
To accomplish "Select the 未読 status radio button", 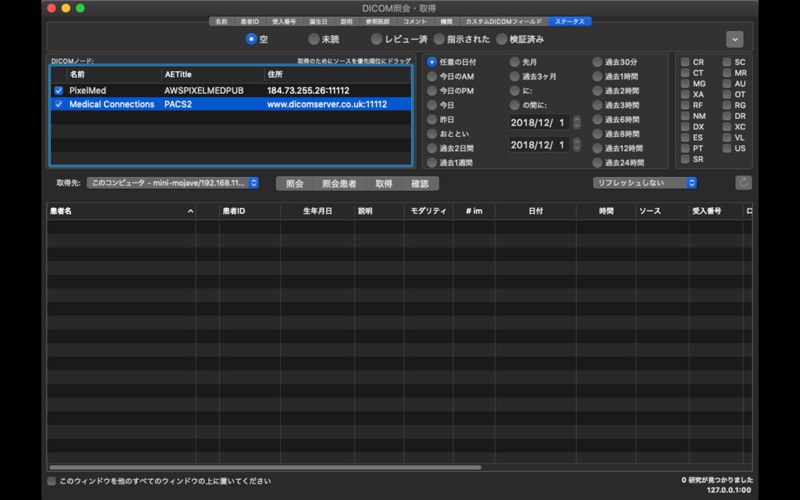I will [314, 39].
